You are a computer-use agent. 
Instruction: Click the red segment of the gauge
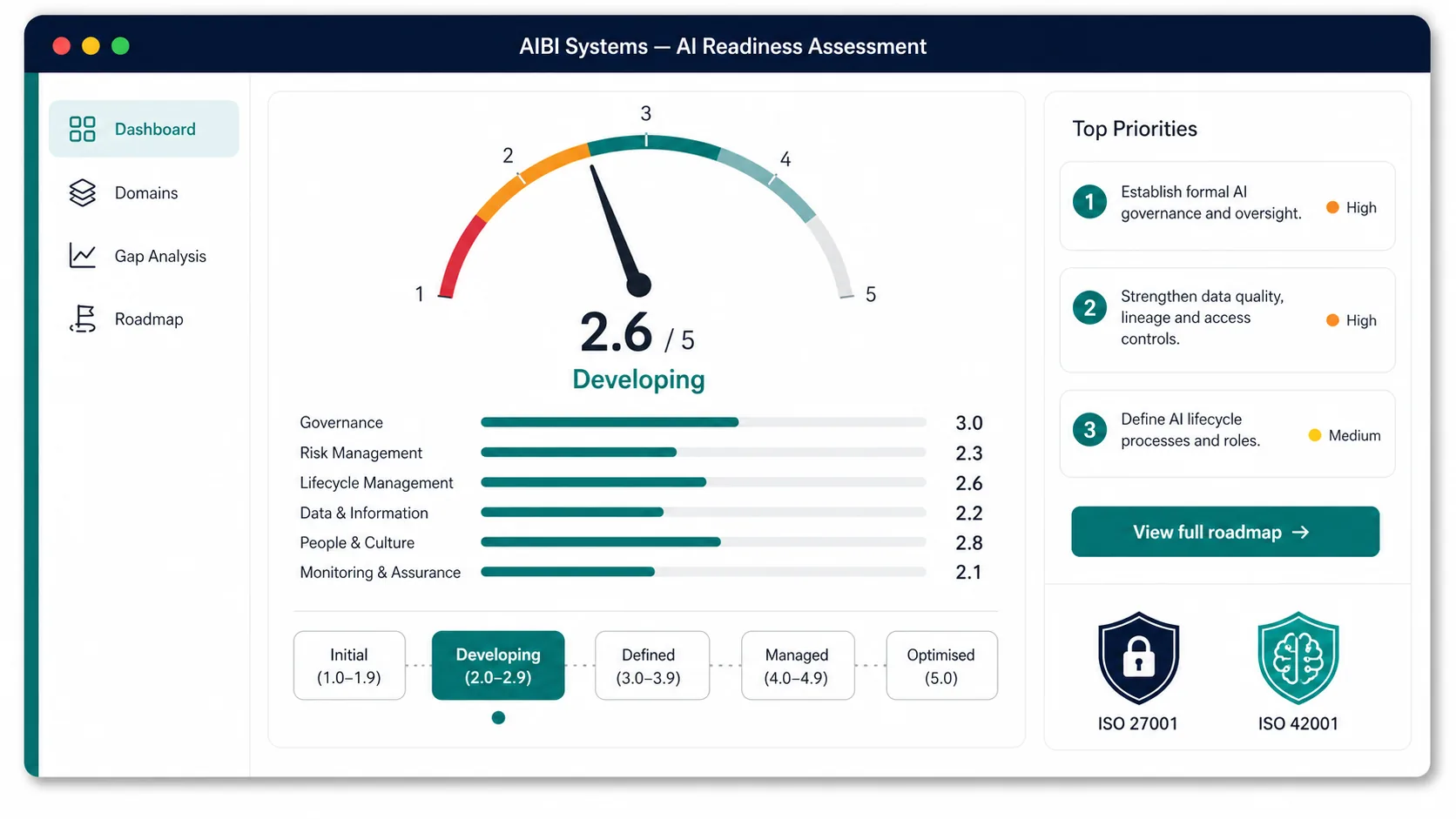(x=461, y=256)
